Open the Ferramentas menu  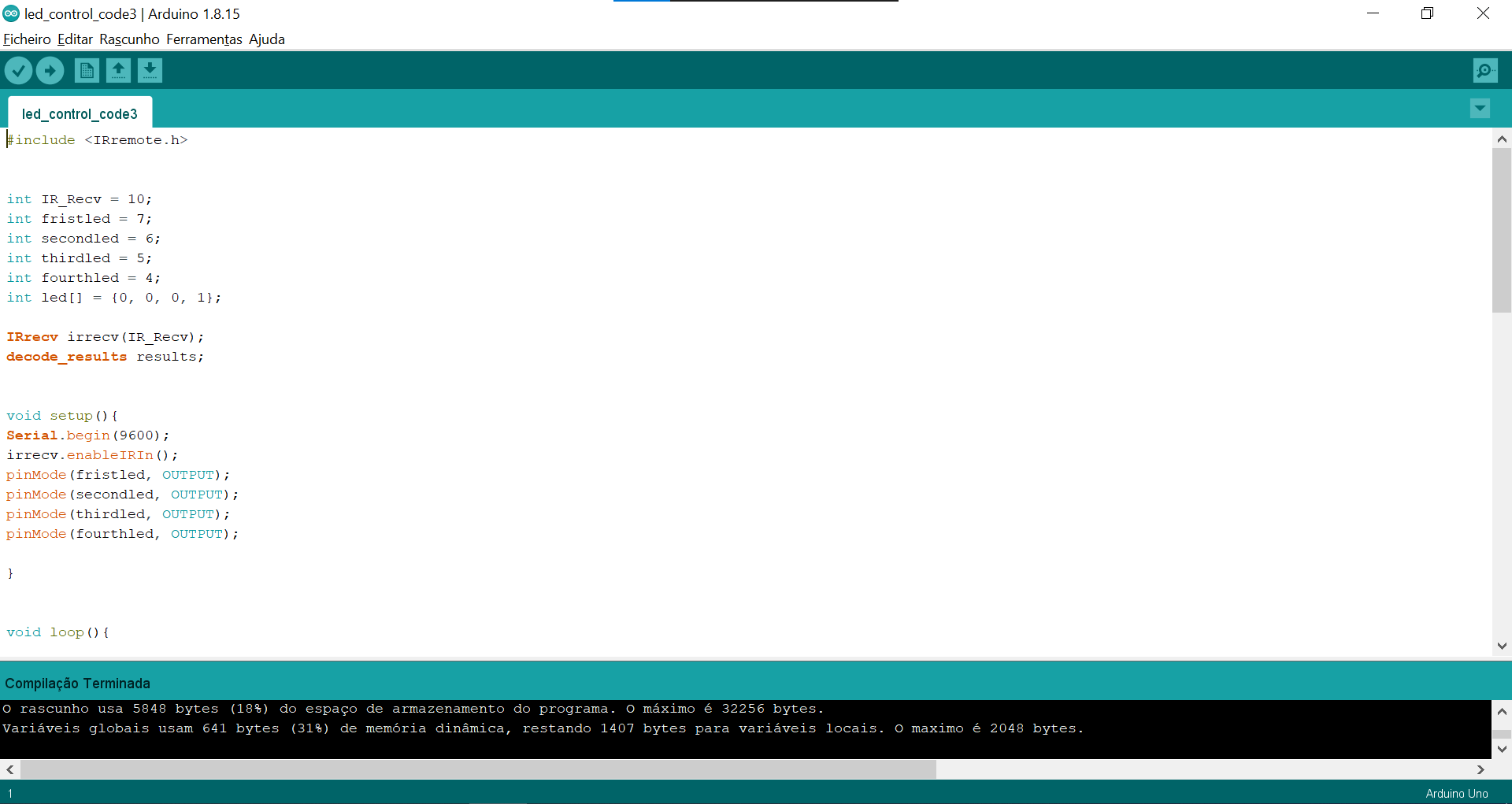coord(204,39)
